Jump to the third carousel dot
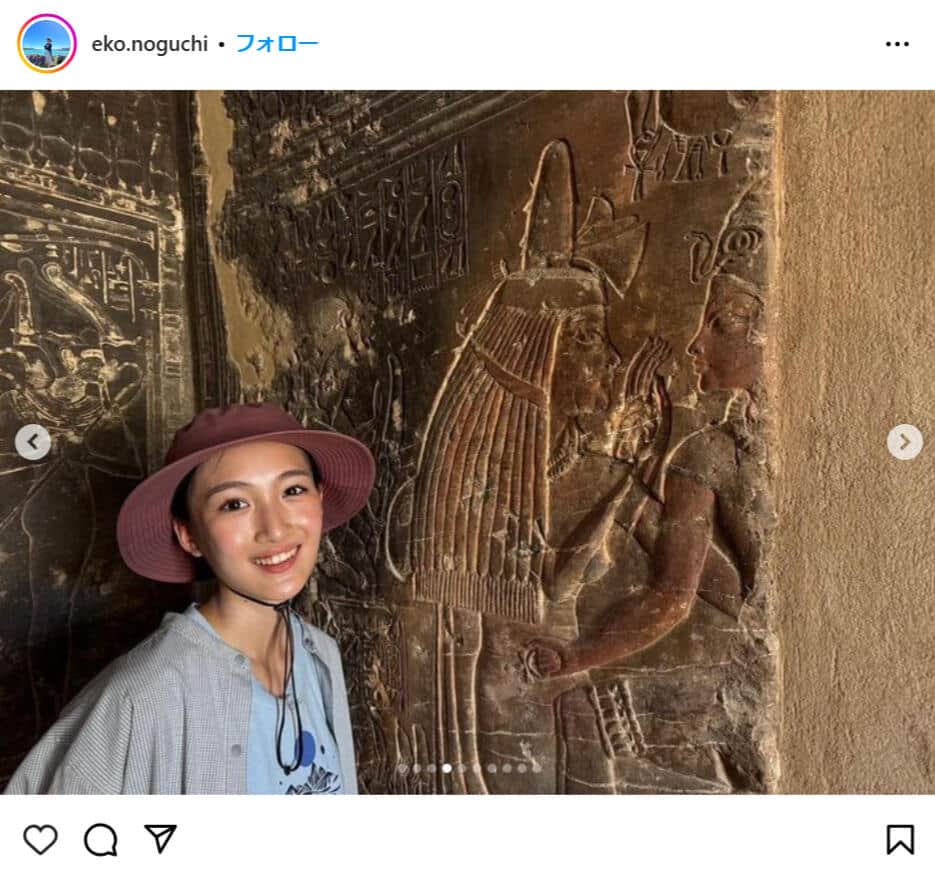The width and height of the screenshot is (935, 872). click(x=432, y=768)
